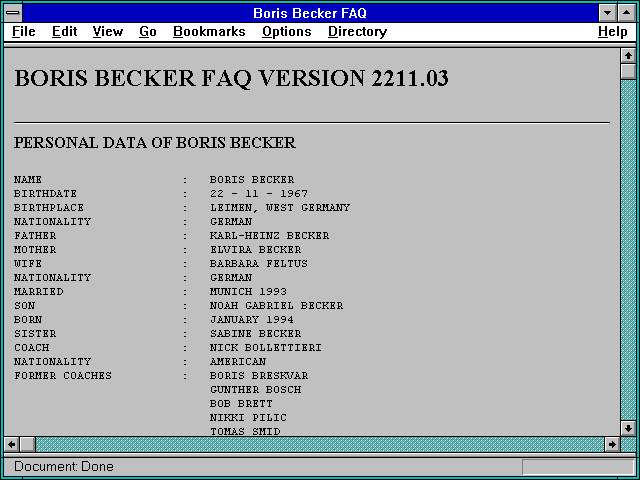640x480 pixels.
Task: Click the 'SISTER' field label
Action: (35, 333)
